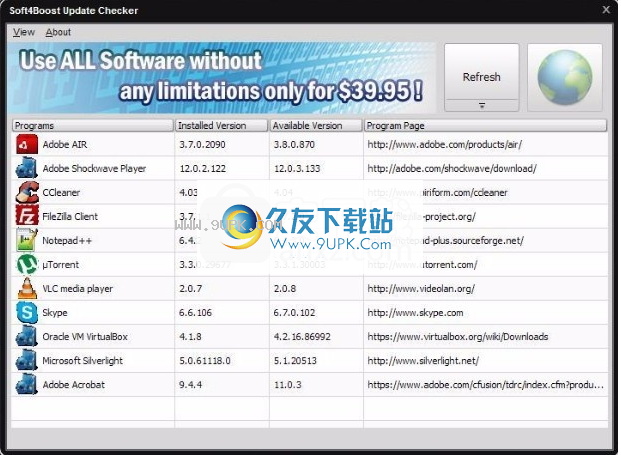Image resolution: width=621 pixels, height=455 pixels.
Task: Open the silverlight.net link
Action: (x=423, y=361)
